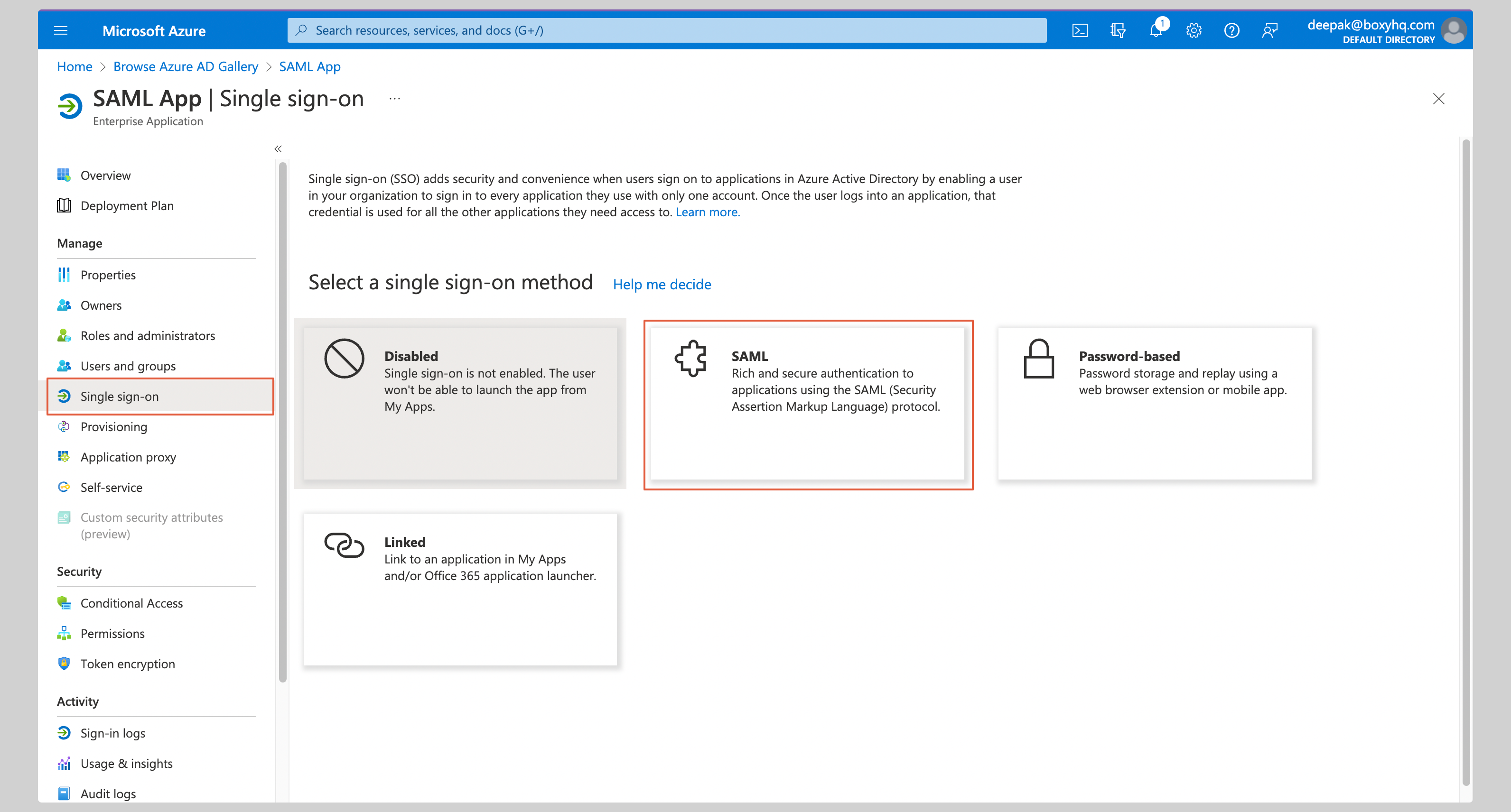Select the SAML sign-on method card
Screen dimensions: 1511x812
[808, 404]
